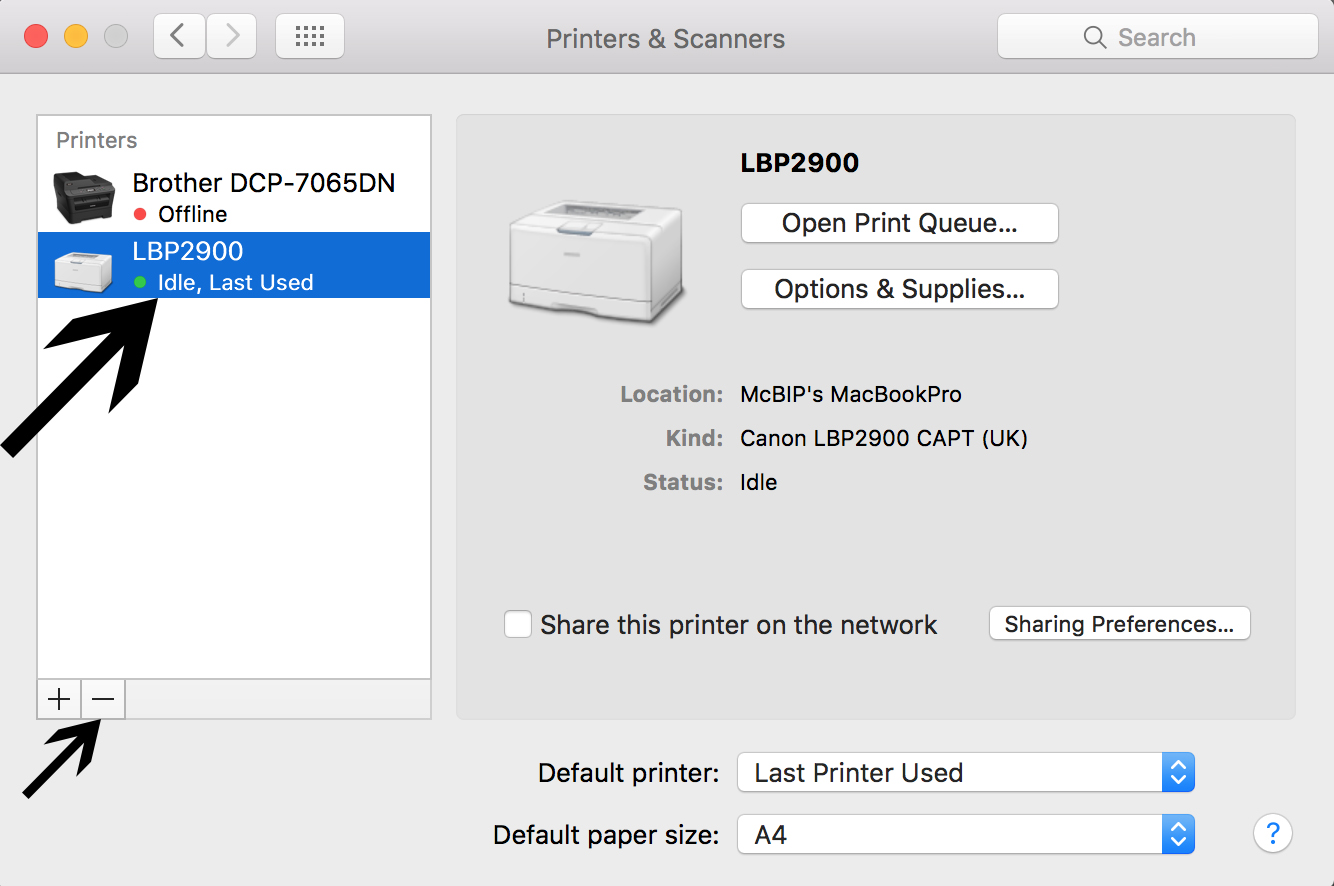Click the 'Canon LBP2900 CAPT (UK)' kind text

pos(884,438)
